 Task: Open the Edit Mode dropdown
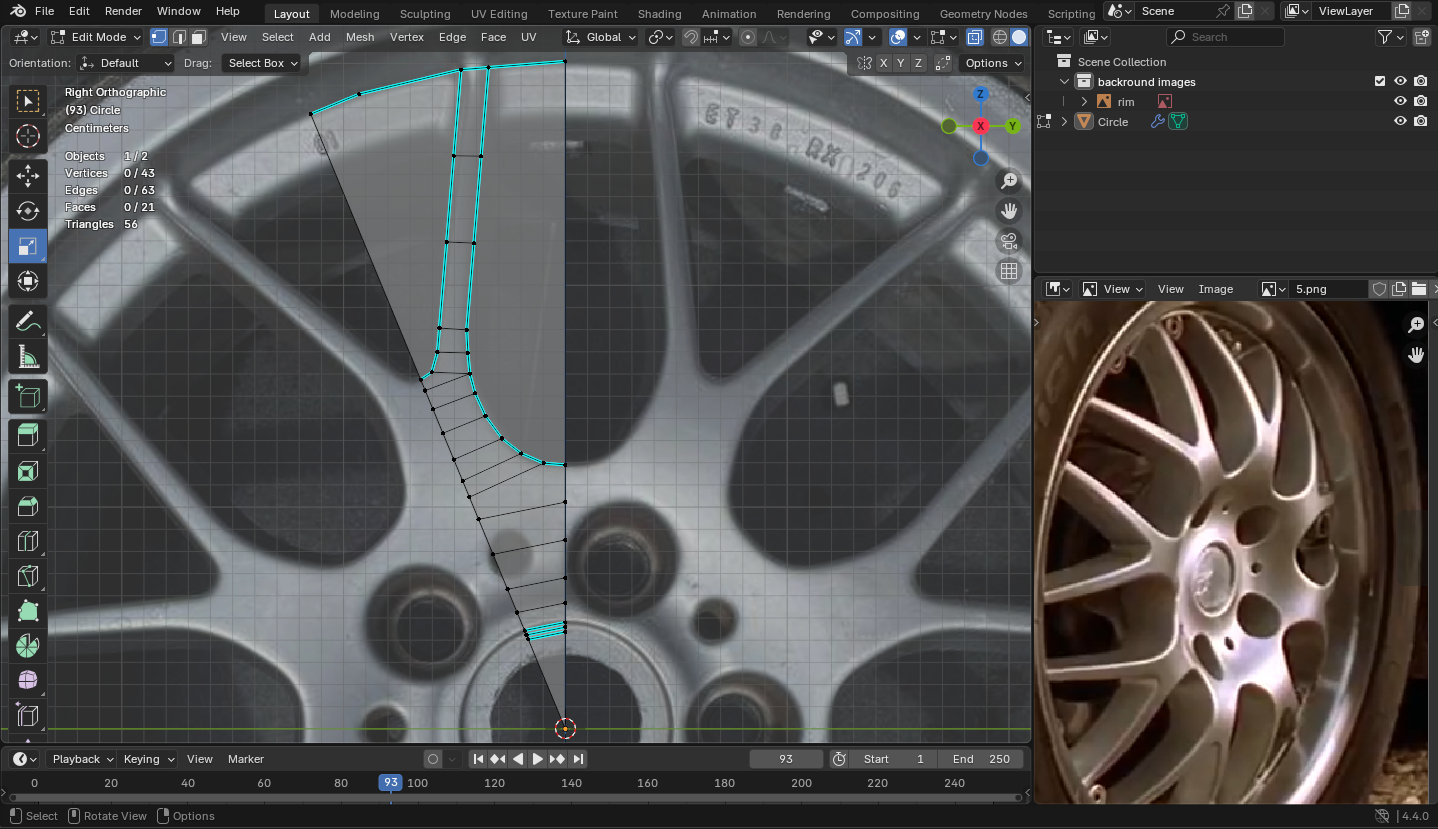click(96, 37)
